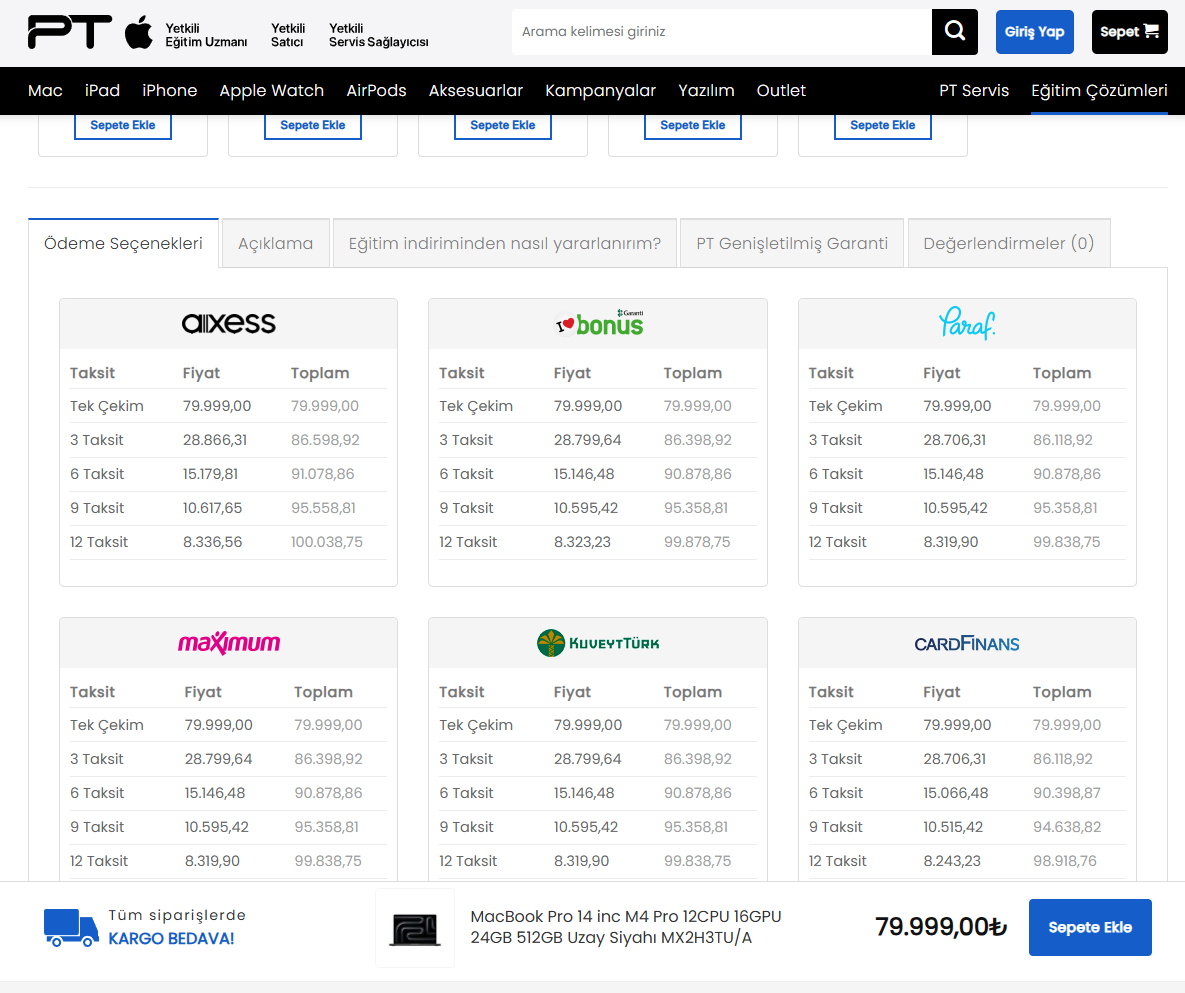Click Paraf 3 Taksit total 86.118,92
The width and height of the screenshot is (1185, 993).
click(x=1063, y=440)
